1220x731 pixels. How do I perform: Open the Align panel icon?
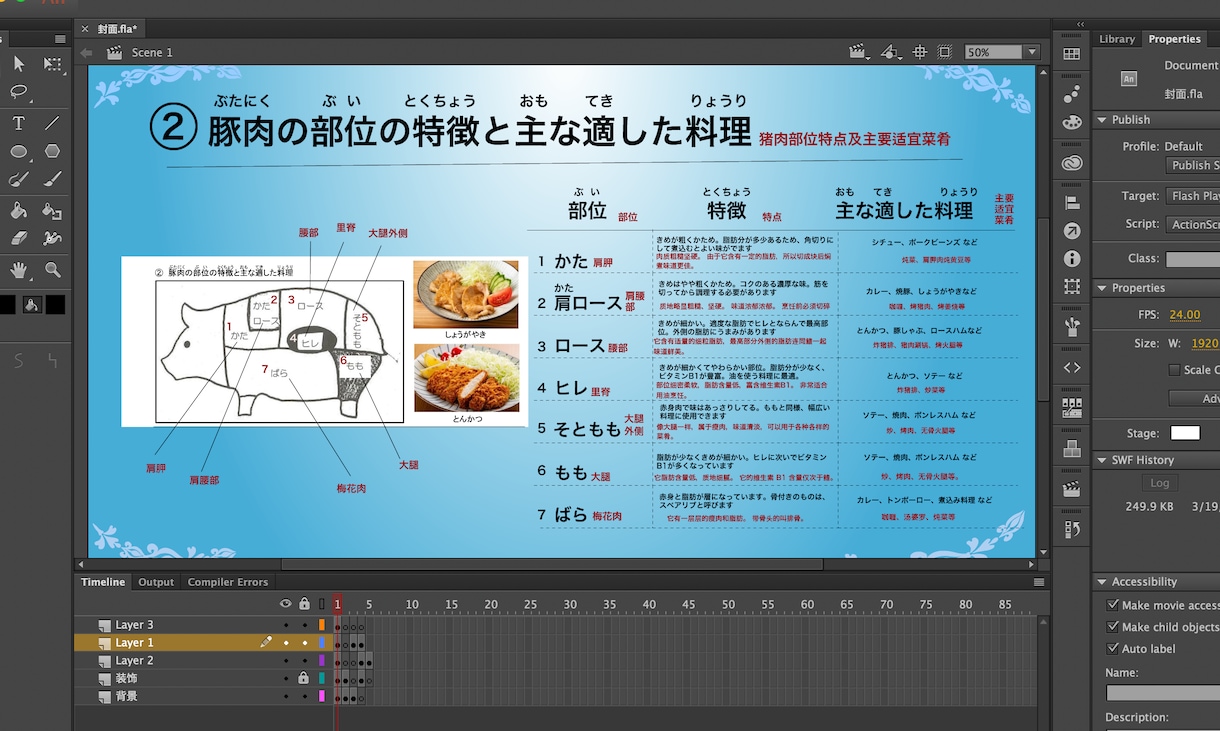[x=1072, y=203]
